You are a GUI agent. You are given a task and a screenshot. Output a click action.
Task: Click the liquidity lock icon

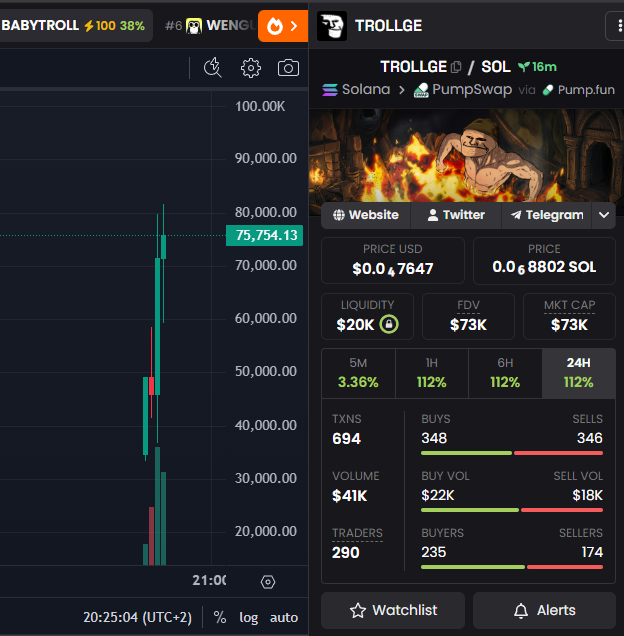(x=389, y=324)
